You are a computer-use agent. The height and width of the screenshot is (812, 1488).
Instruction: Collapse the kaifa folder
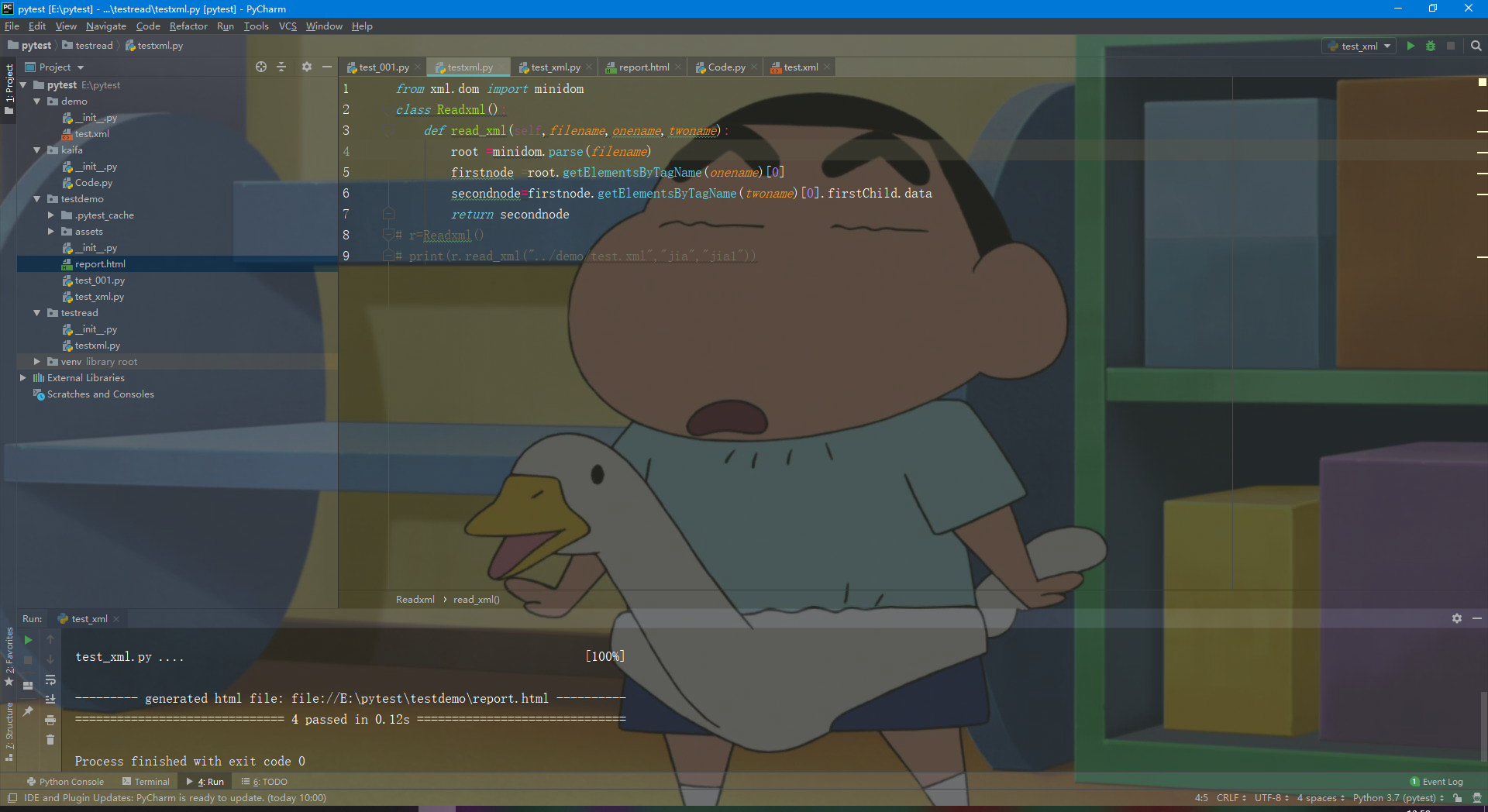pos(36,150)
